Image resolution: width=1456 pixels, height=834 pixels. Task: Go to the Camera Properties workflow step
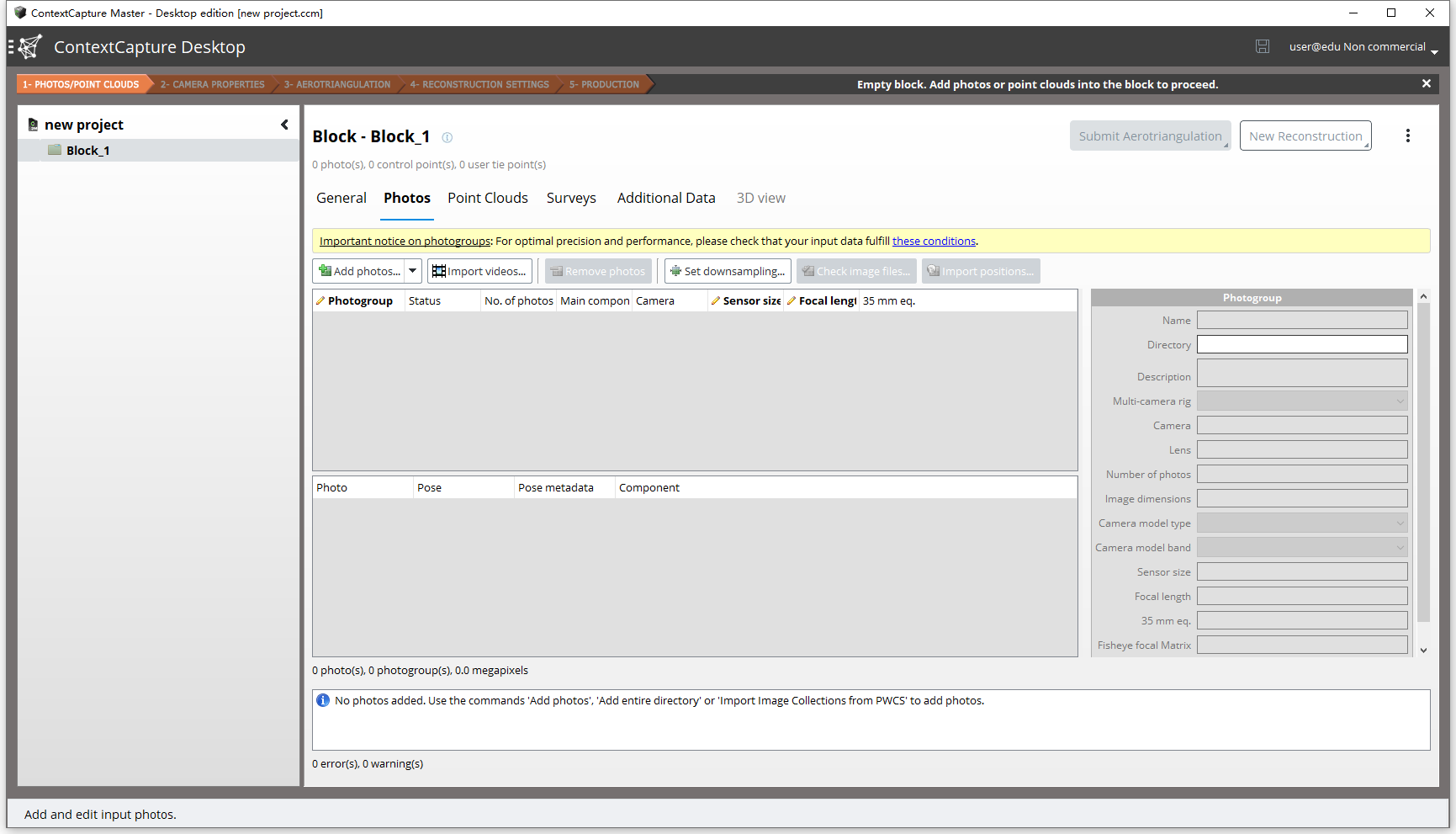point(212,84)
